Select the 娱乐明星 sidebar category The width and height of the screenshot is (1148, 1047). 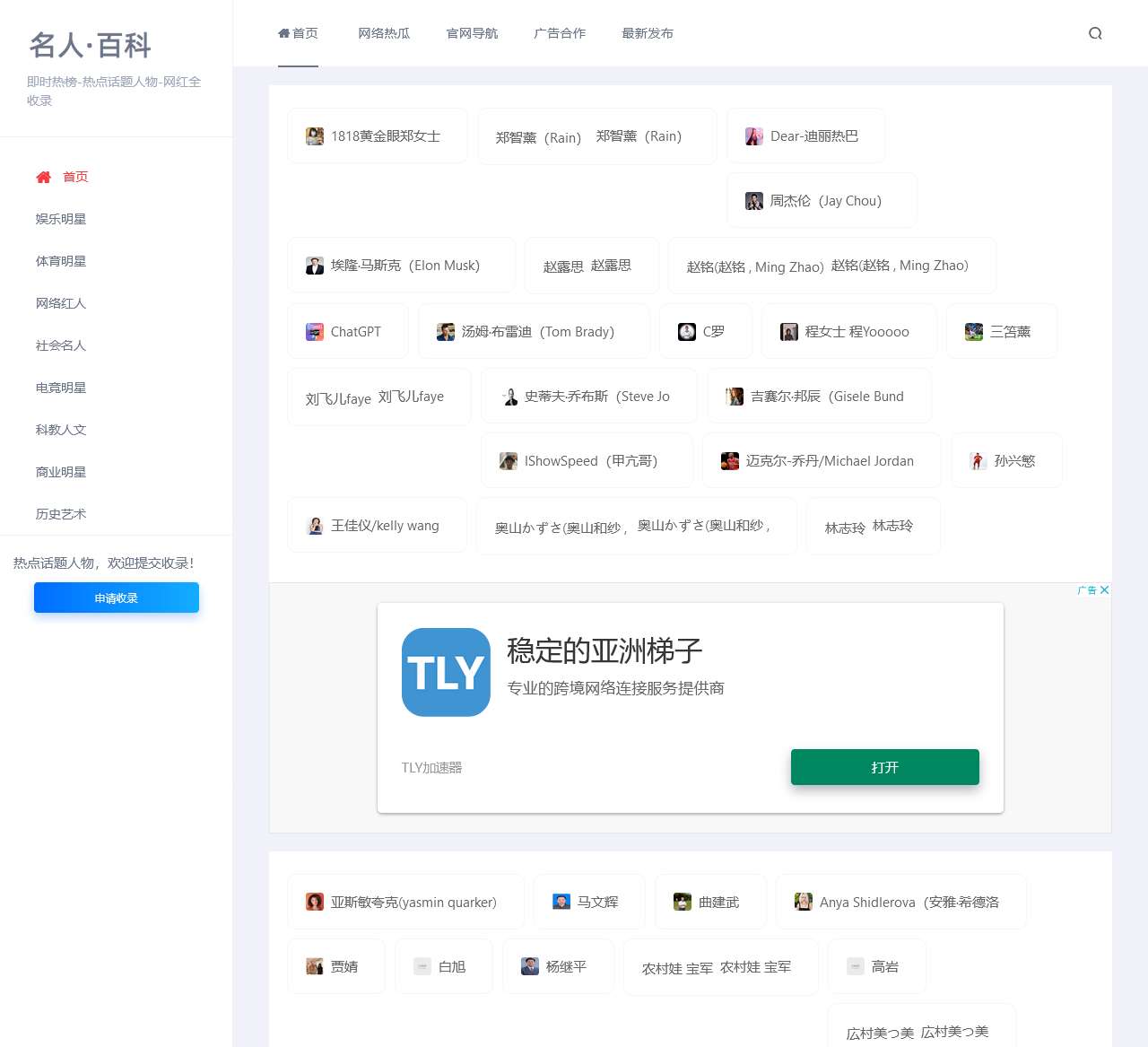pyautogui.click(x=60, y=218)
